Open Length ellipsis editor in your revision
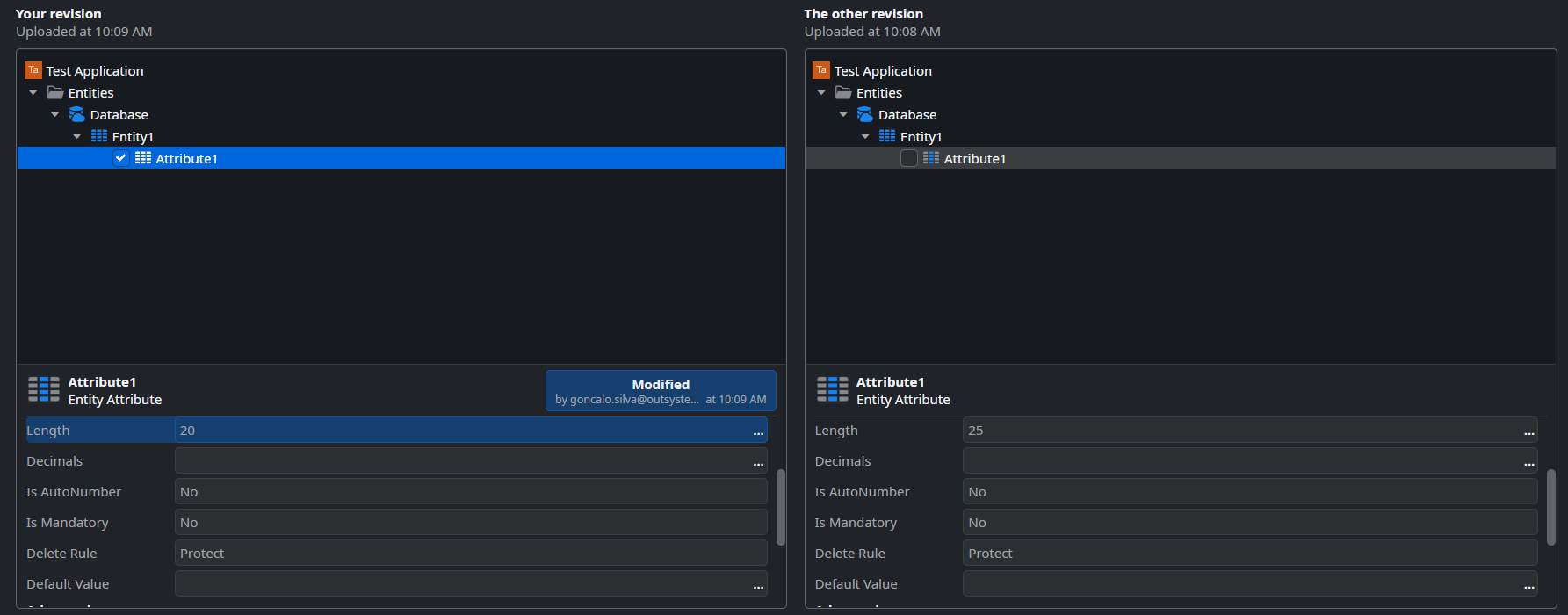 (758, 431)
